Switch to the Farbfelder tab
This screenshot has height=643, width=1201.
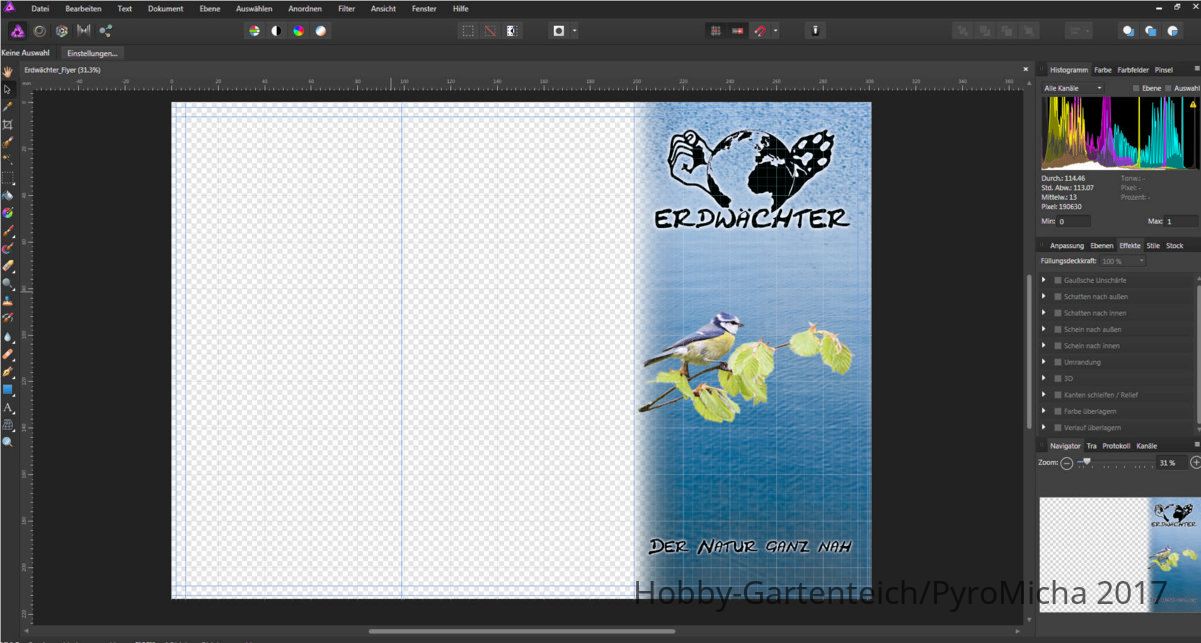[x=1133, y=70]
